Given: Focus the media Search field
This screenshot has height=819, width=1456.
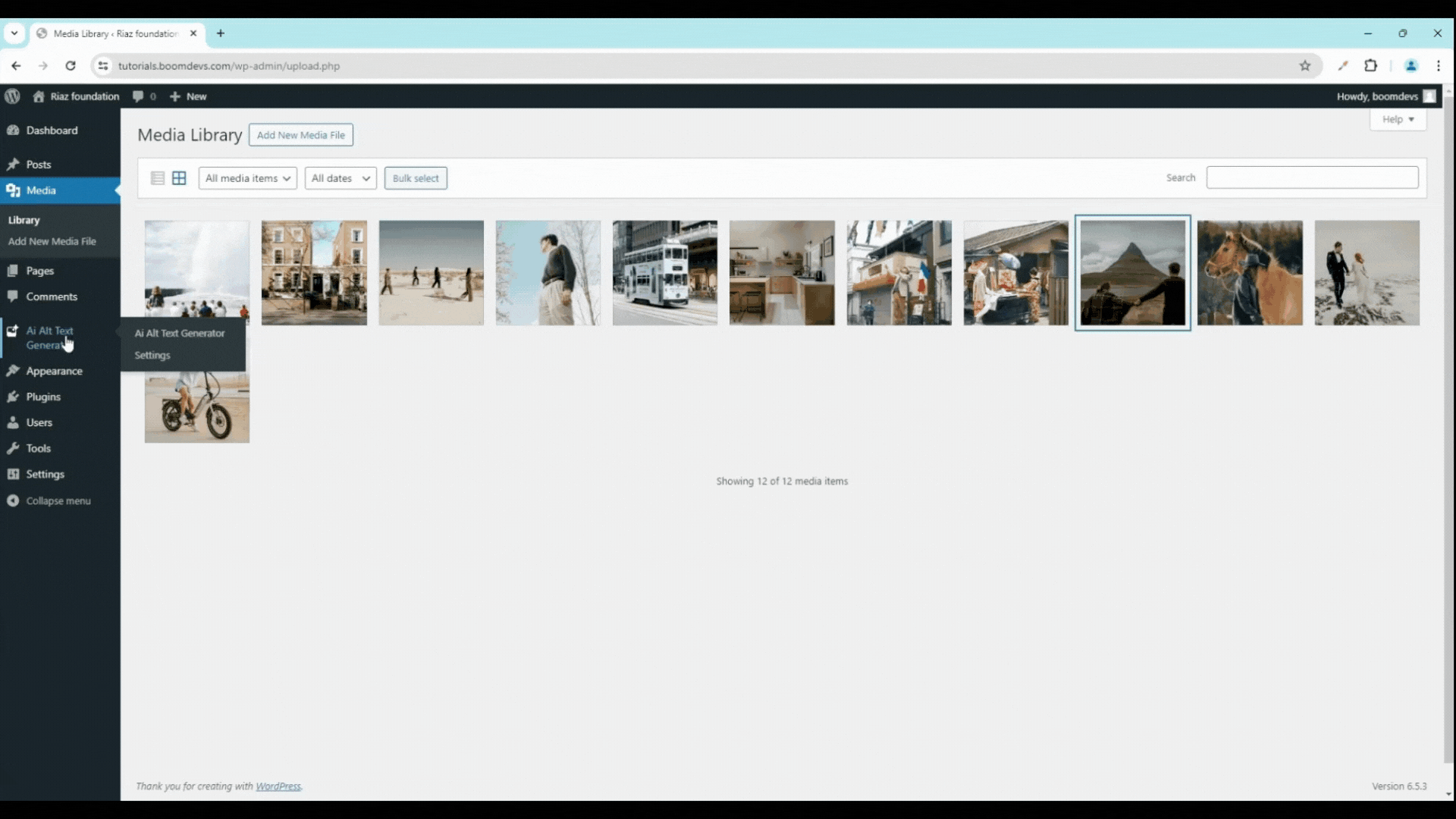Looking at the screenshot, I should [1312, 177].
